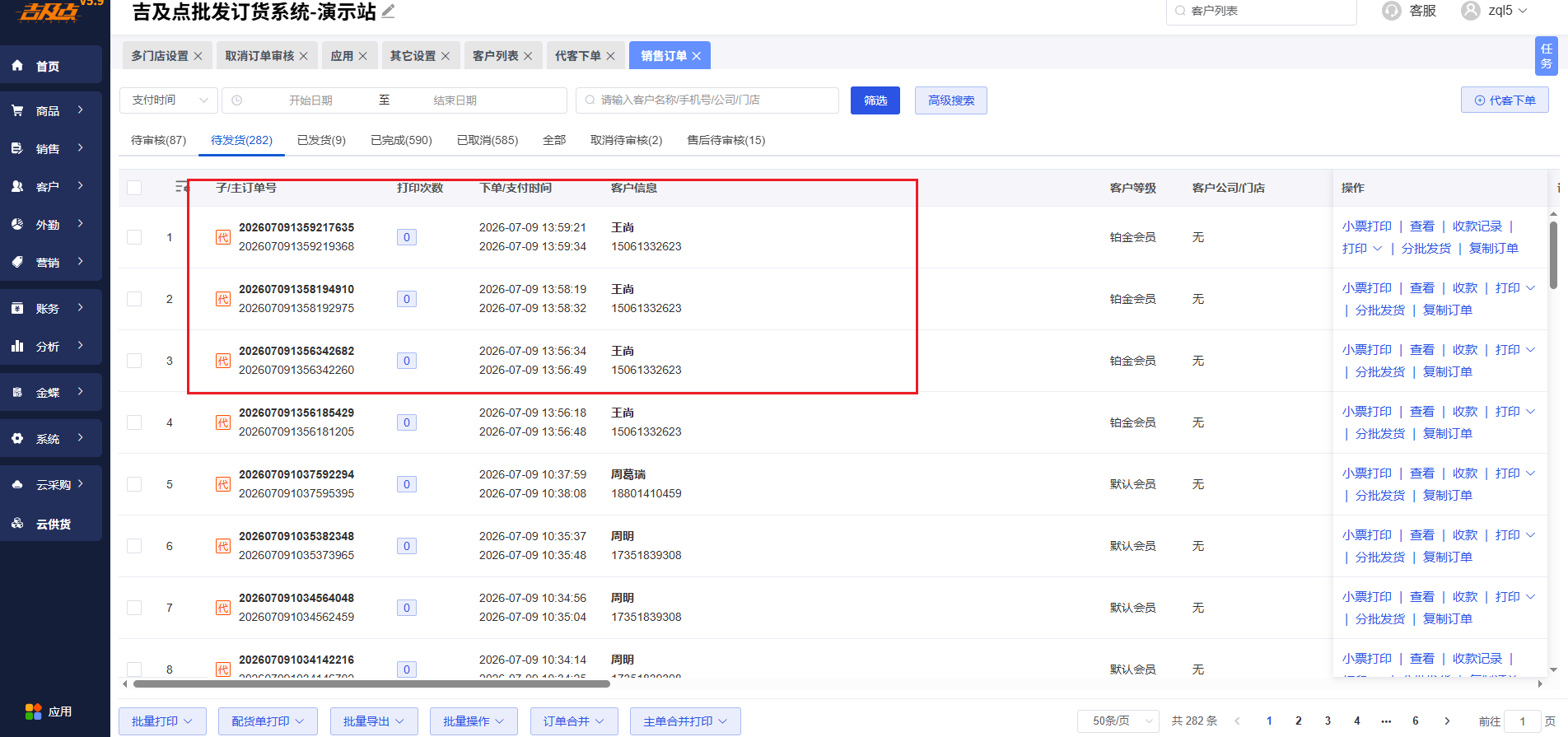1568x737 pixels.
Task: Open the customer service headset icon
Action: [x=1392, y=11]
